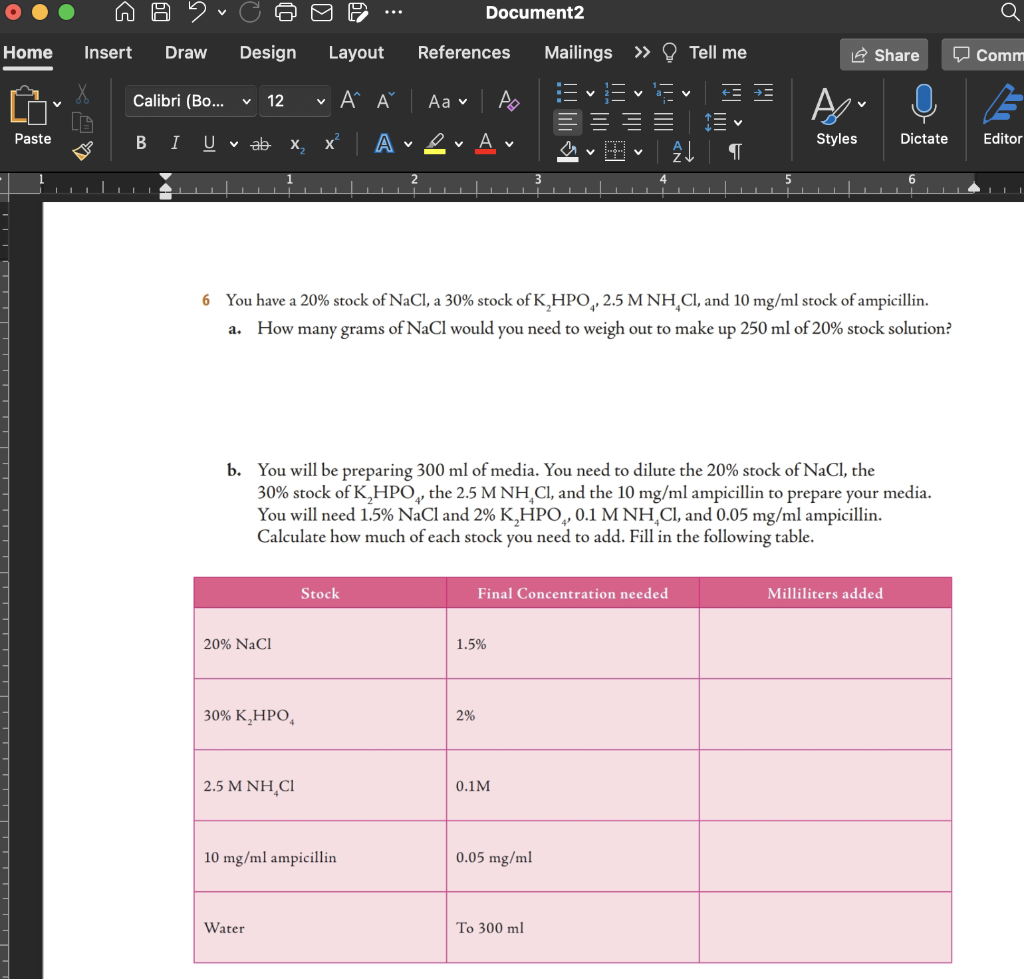The width and height of the screenshot is (1024, 979).
Task: Click the Share button
Action: [x=884, y=55]
